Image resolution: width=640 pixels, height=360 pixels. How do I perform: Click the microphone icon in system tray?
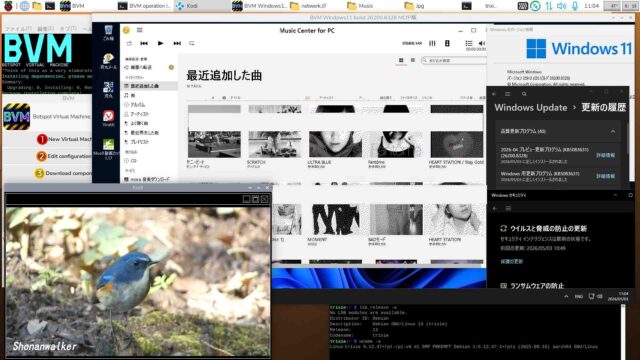click(x=575, y=6)
